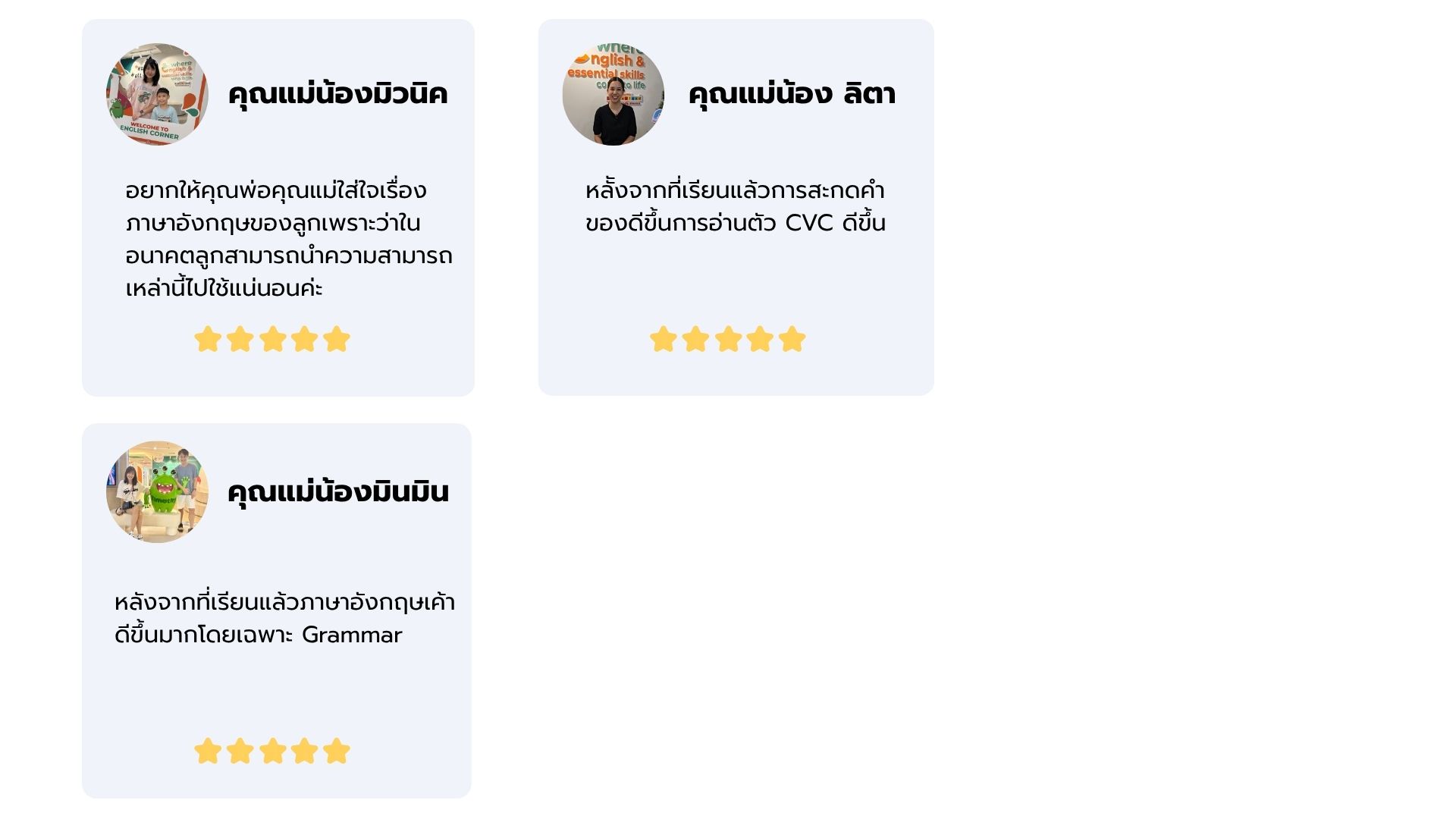Viewport: 1456px width, 819px height.
Task: Select the first star in คุณแม่น้องมิวนิค's rating
Action: pos(208,339)
